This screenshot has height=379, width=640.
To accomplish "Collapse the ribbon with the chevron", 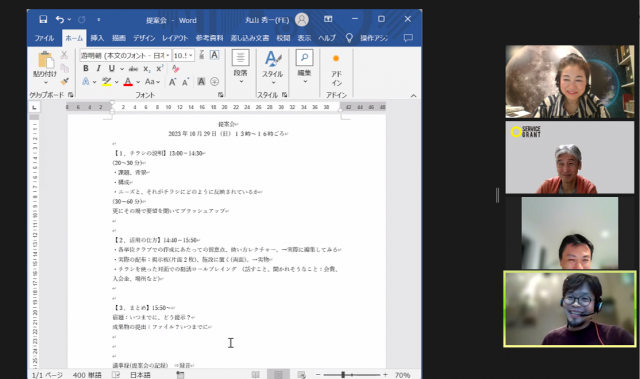I will click(x=413, y=95).
